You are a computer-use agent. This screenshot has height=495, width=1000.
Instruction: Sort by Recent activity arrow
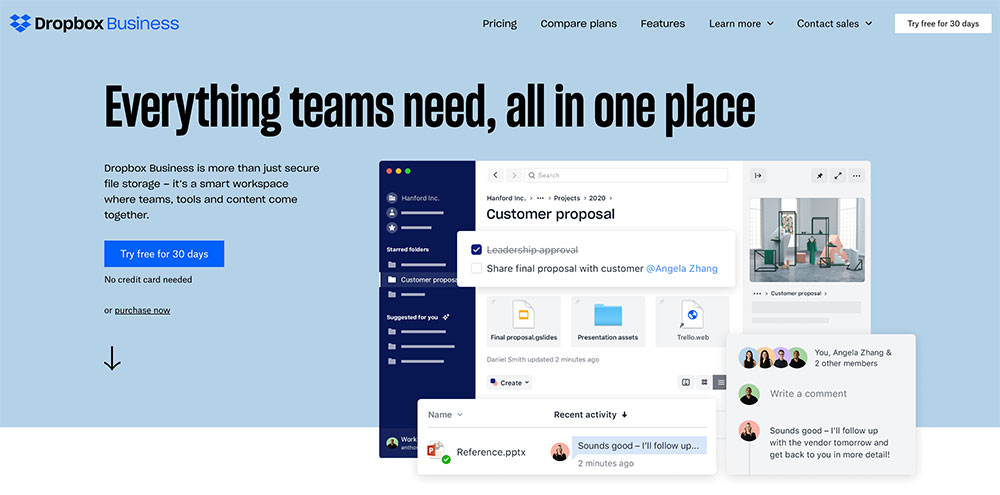click(x=624, y=415)
